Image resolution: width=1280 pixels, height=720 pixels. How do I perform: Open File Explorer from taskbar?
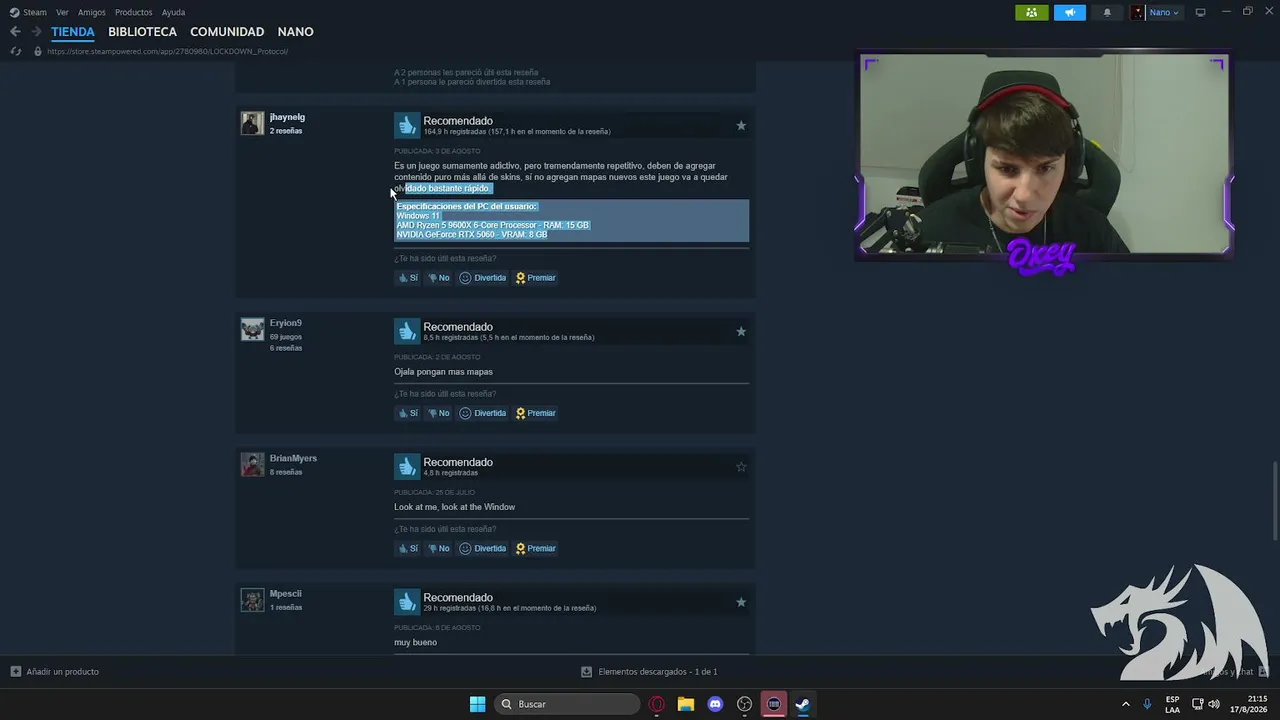pyautogui.click(x=686, y=704)
